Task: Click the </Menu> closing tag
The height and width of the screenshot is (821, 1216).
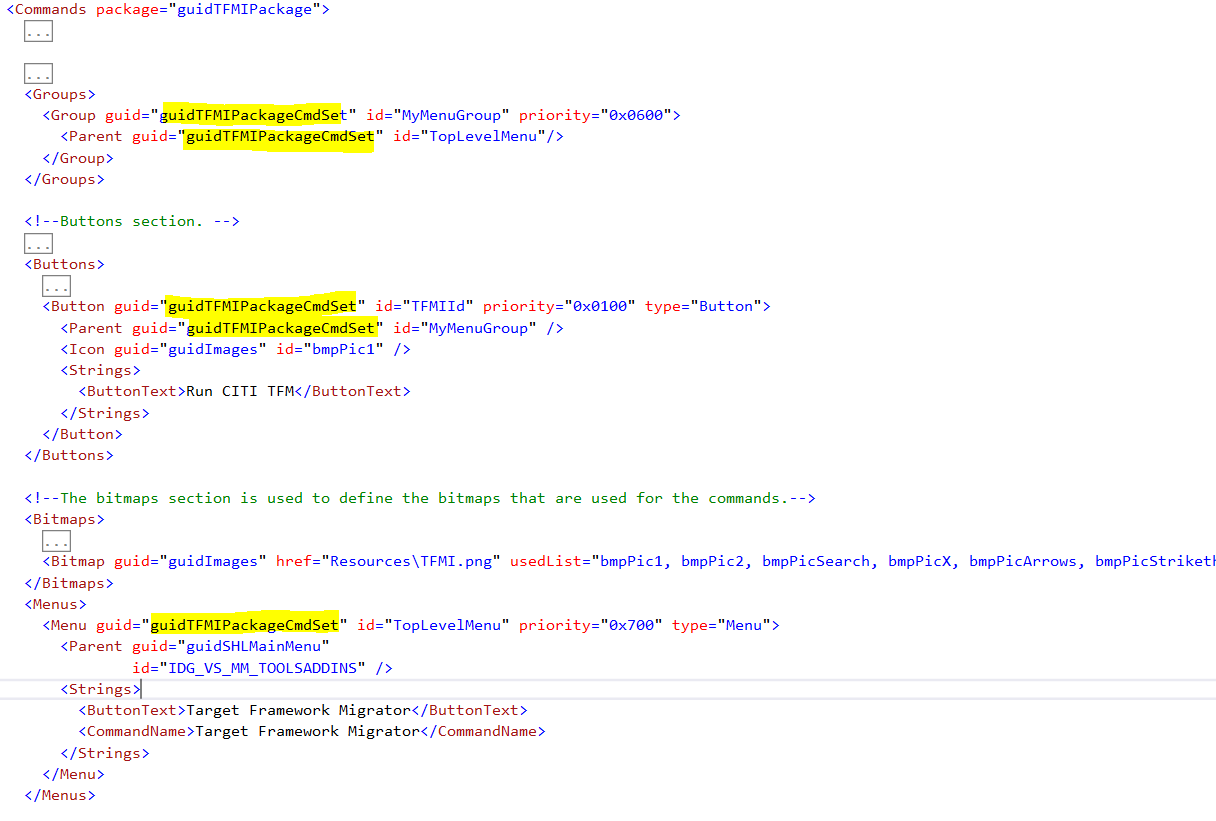Action: 74,774
